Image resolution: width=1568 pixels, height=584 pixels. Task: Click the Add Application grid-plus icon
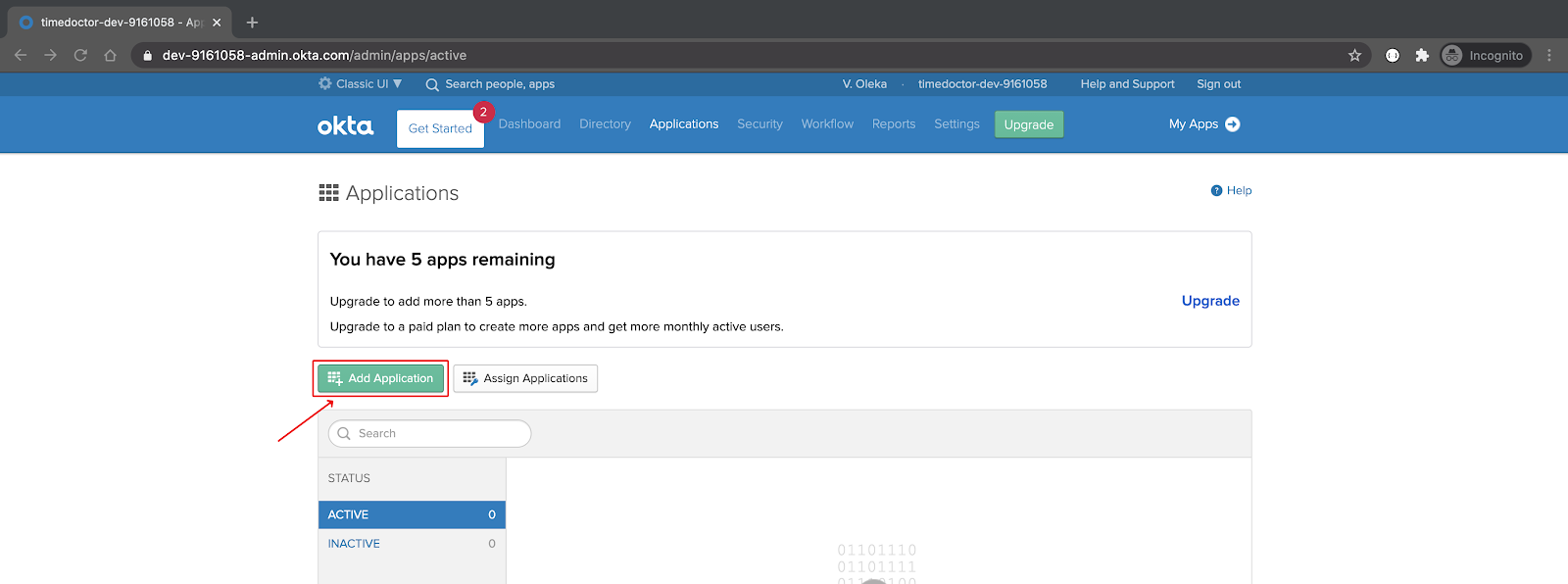(x=335, y=378)
